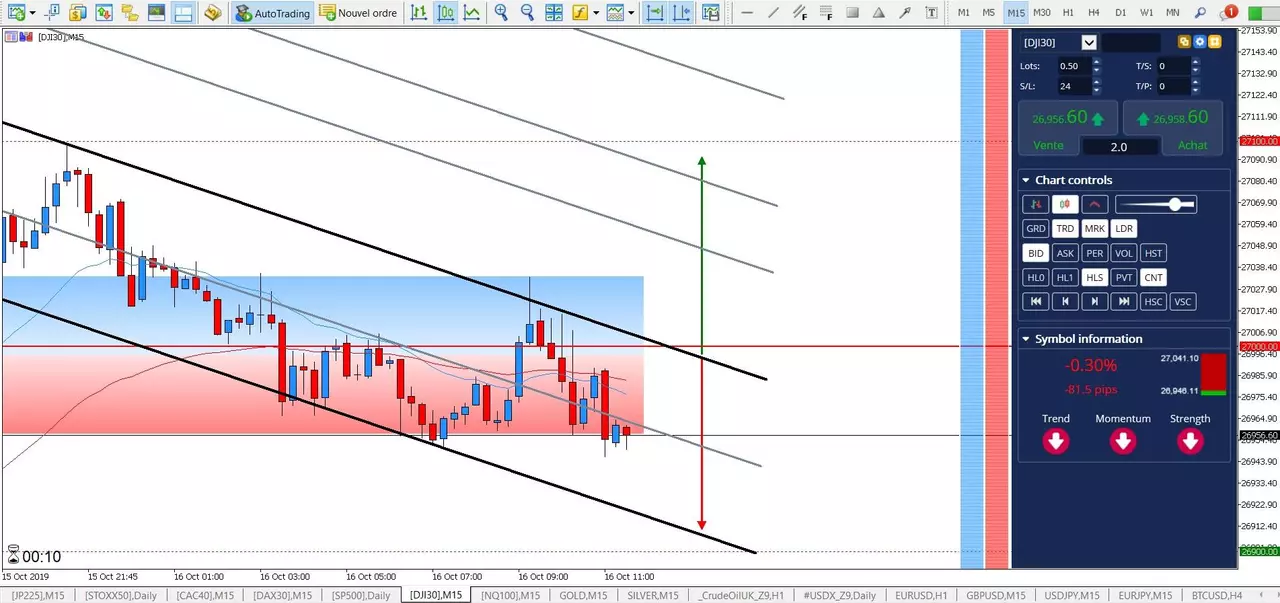Toggle LDR chart control
Image resolution: width=1280 pixels, height=603 pixels.
tap(1124, 228)
